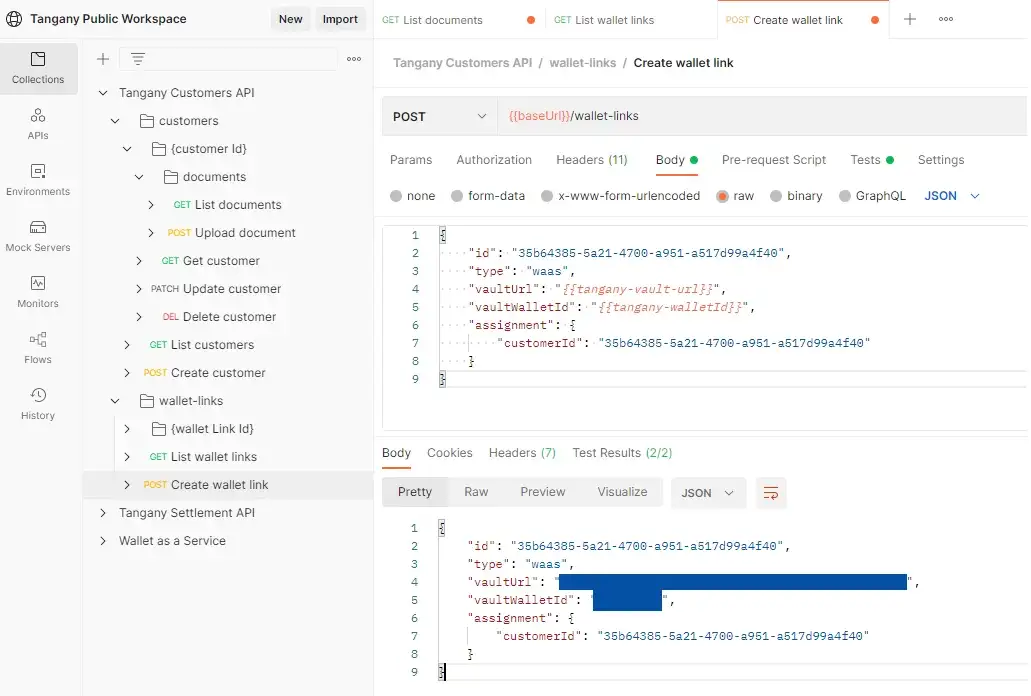Expand the {wallet Link Id} folder
1031x696 pixels.
tap(127, 429)
